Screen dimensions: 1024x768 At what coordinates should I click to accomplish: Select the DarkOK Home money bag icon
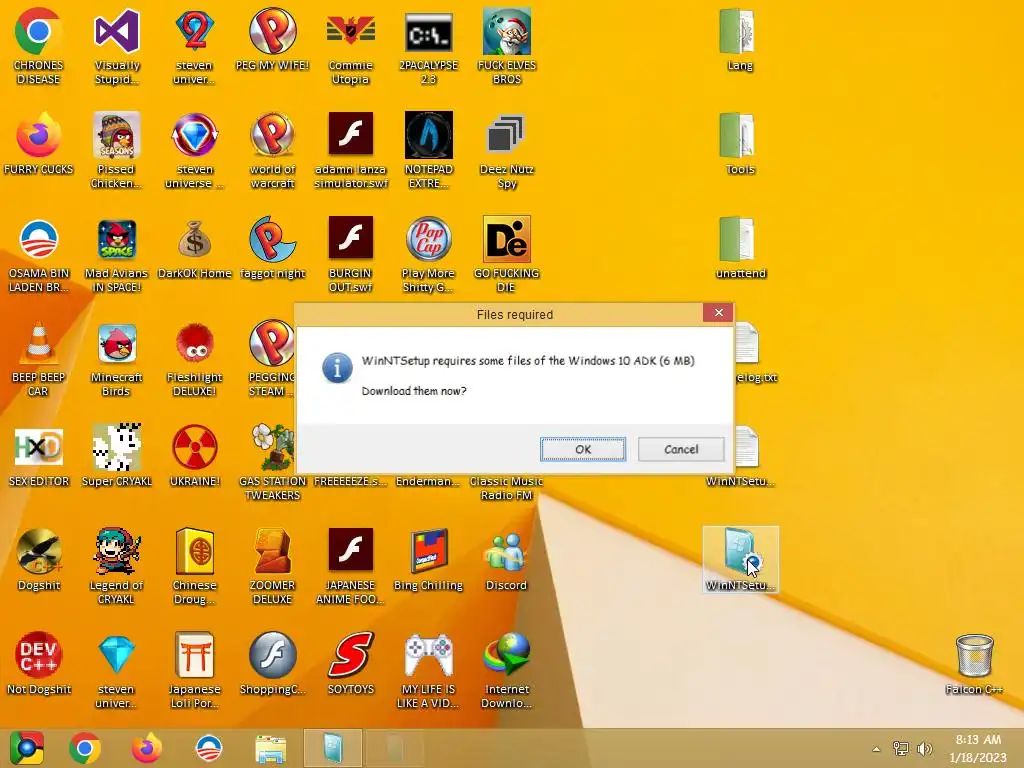coord(194,248)
